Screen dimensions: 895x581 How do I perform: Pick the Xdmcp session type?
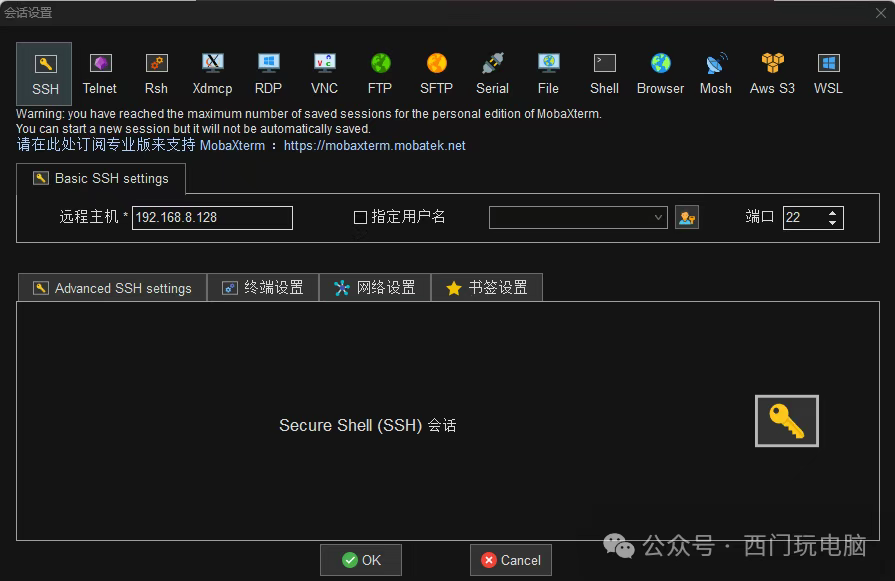click(212, 74)
